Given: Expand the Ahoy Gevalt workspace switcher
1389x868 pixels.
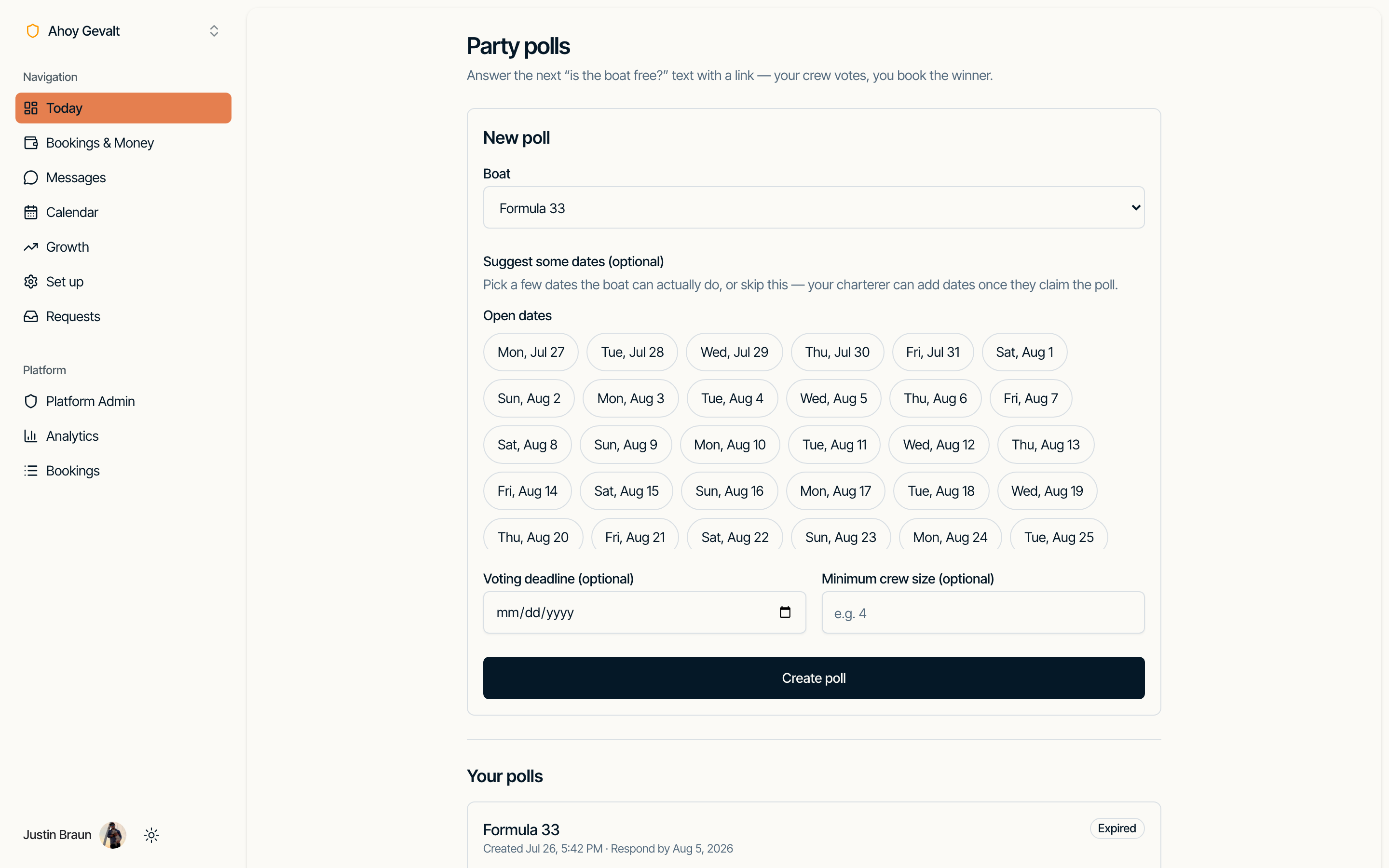Looking at the screenshot, I should point(214,31).
